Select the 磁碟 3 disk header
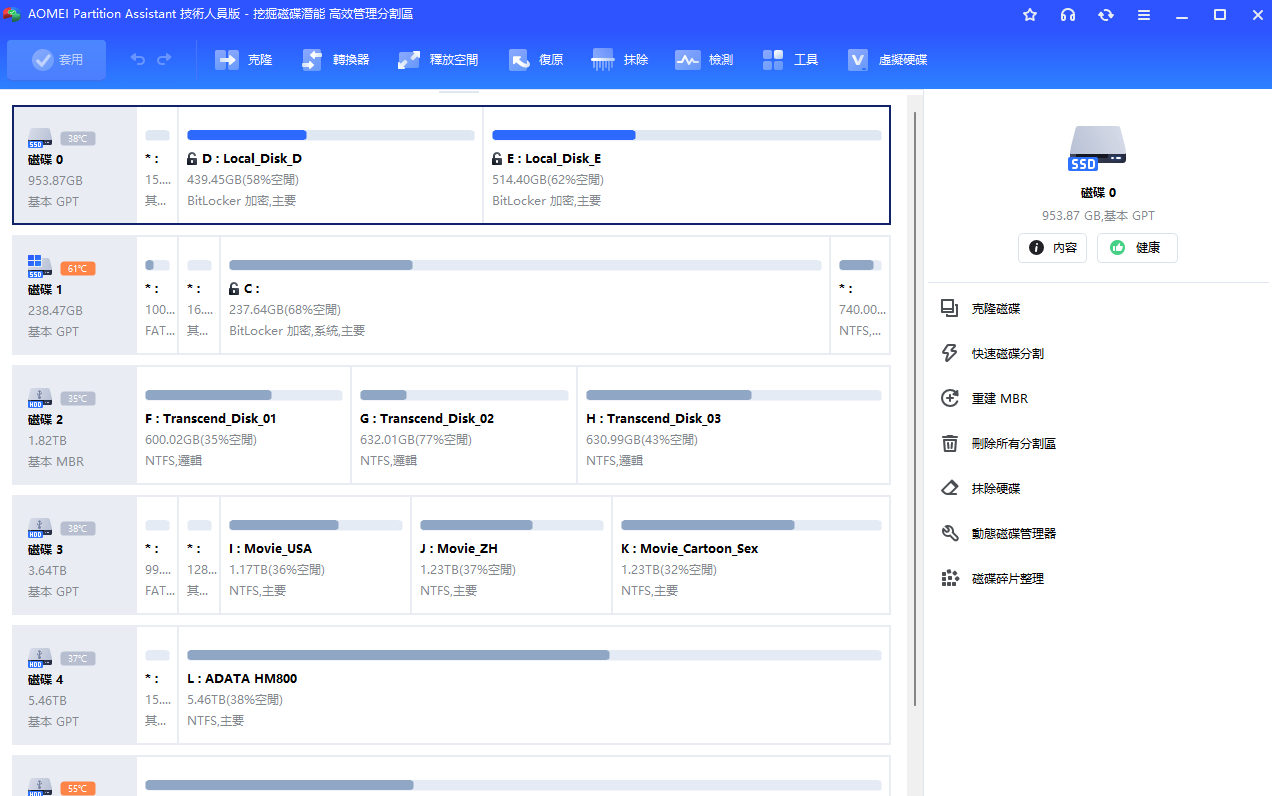 tap(75, 555)
